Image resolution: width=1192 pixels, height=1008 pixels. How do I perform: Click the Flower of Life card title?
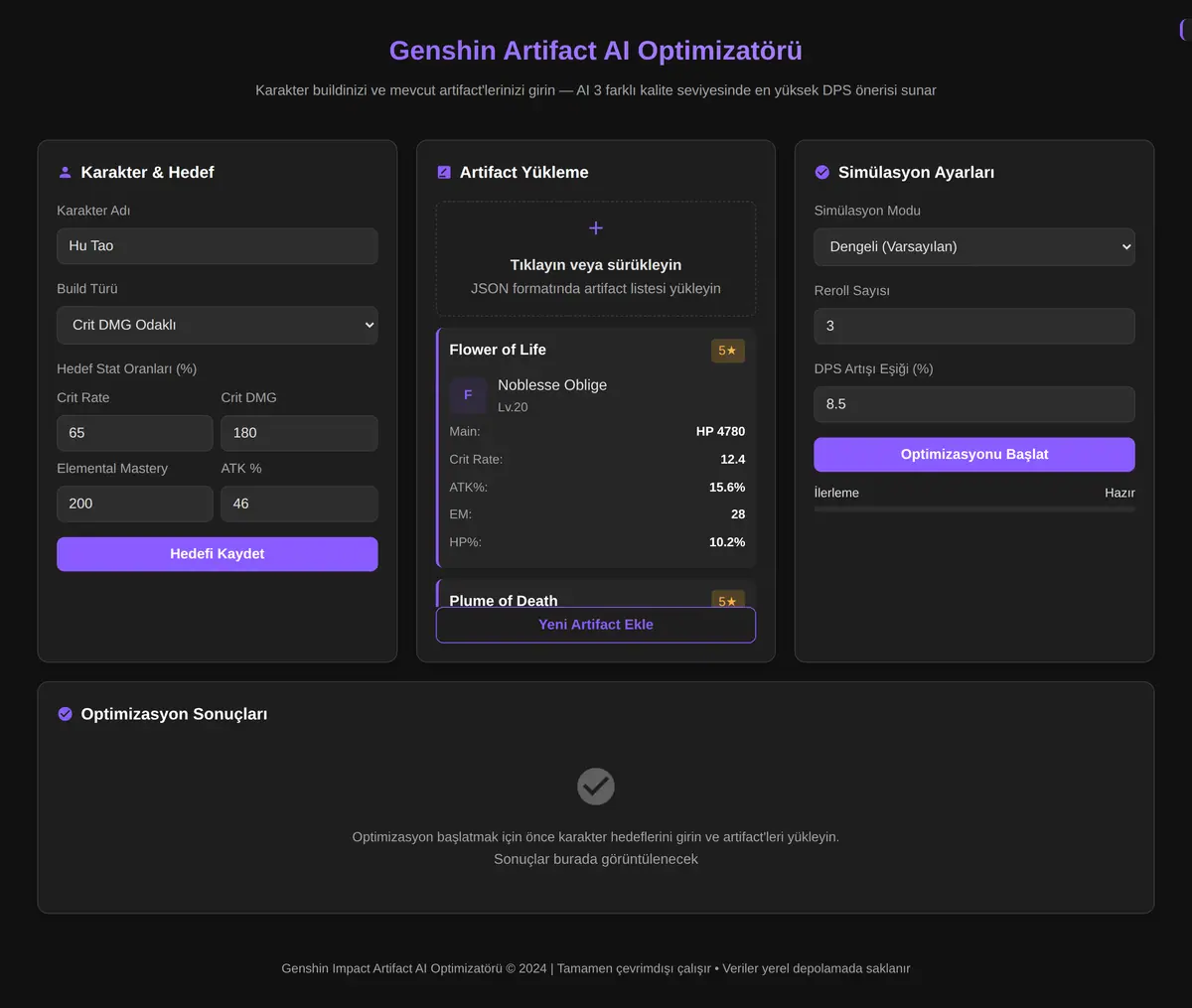[x=498, y=350]
